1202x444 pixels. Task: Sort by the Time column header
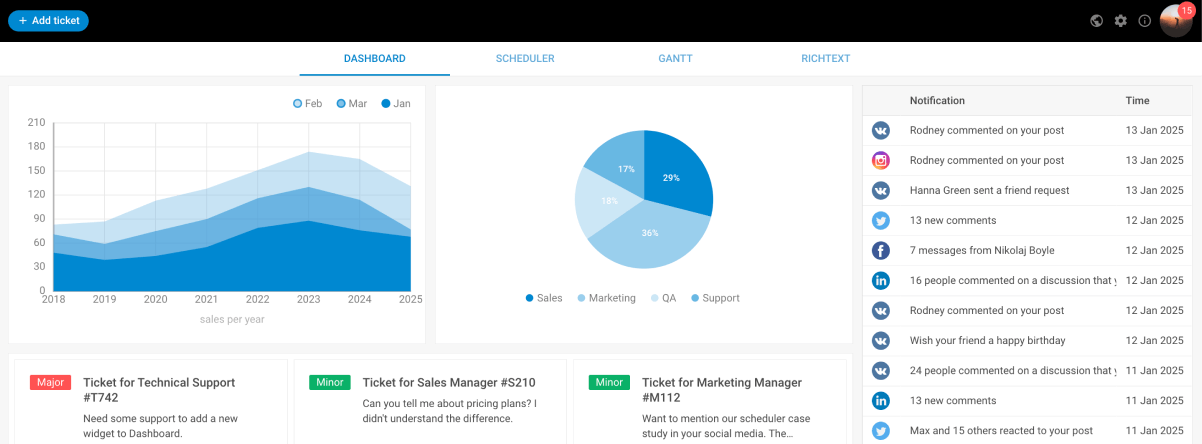pos(1137,101)
